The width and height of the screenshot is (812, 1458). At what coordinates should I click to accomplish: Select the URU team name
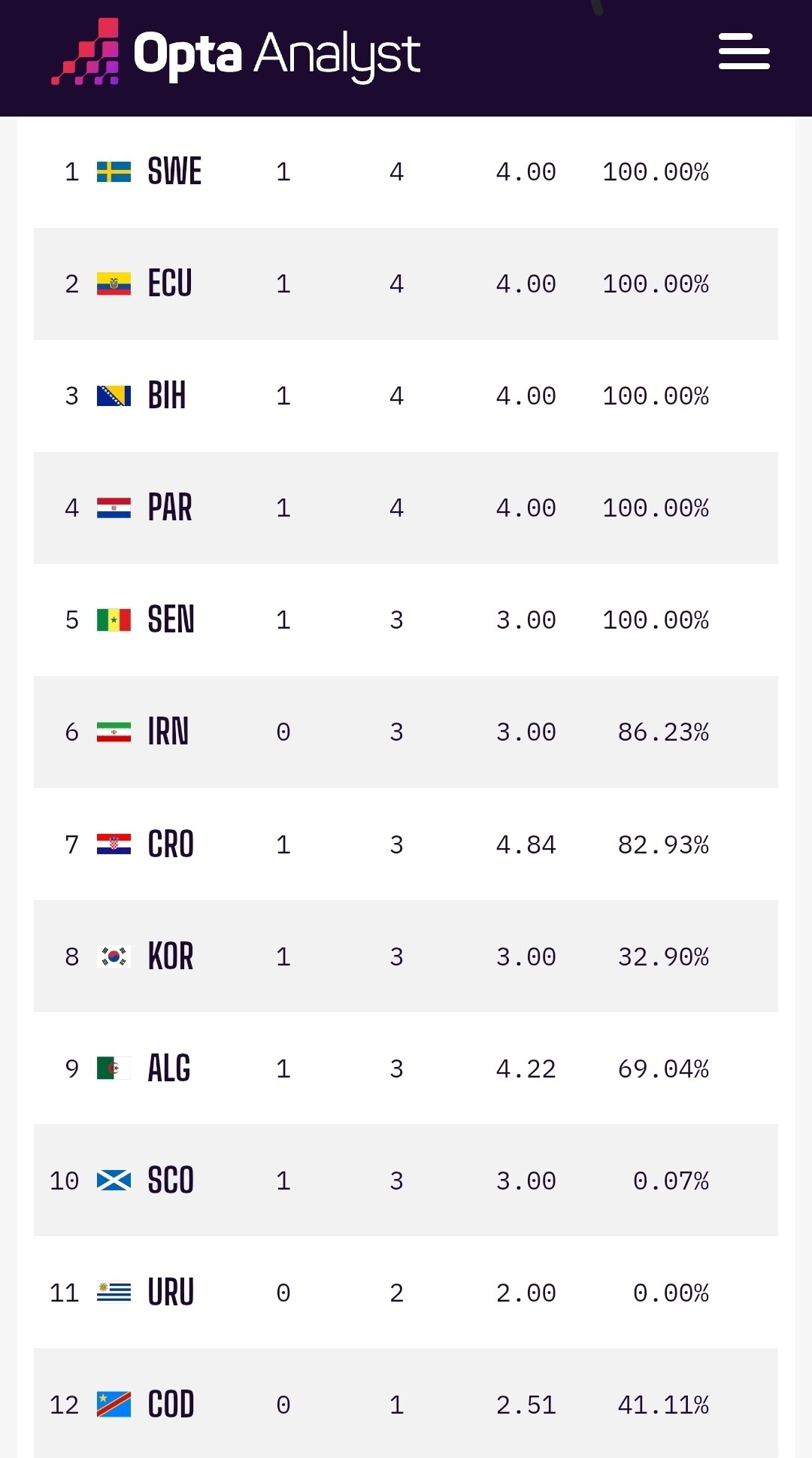coord(171,1293)
